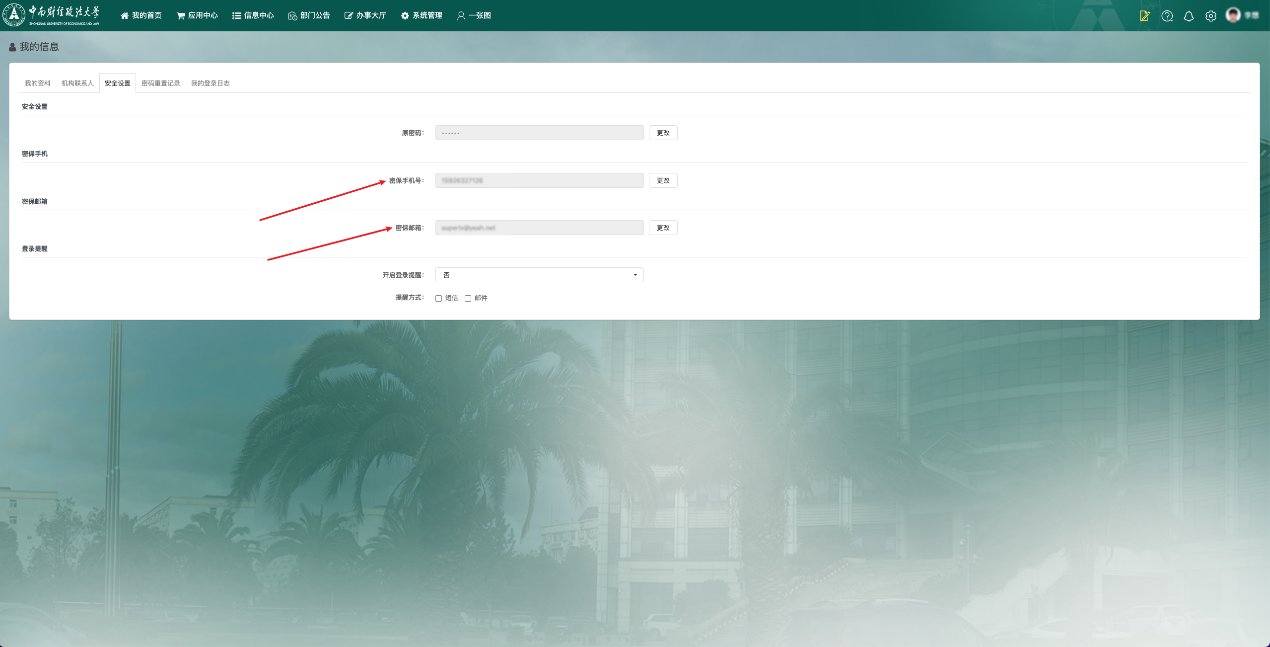Expand the 开启登录提醒 dropdown

(539, 275)
